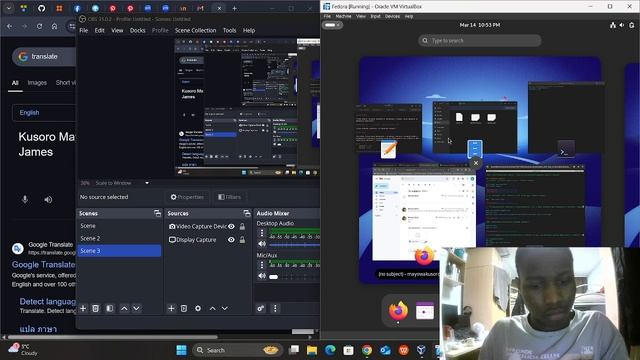
Task: Click the browser reload icon
Action: click(39, 26)
